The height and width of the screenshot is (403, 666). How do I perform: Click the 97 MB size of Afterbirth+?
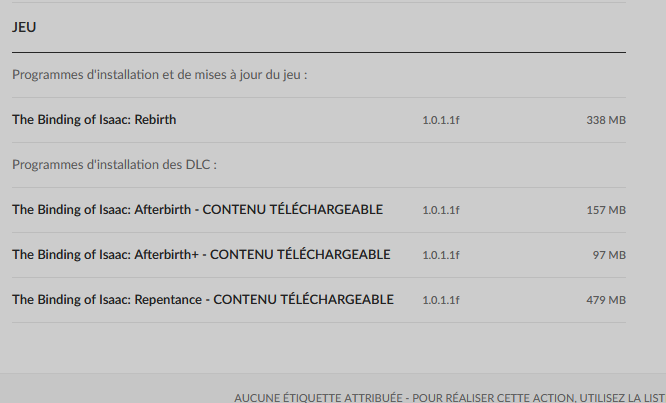tap(609, 255)
